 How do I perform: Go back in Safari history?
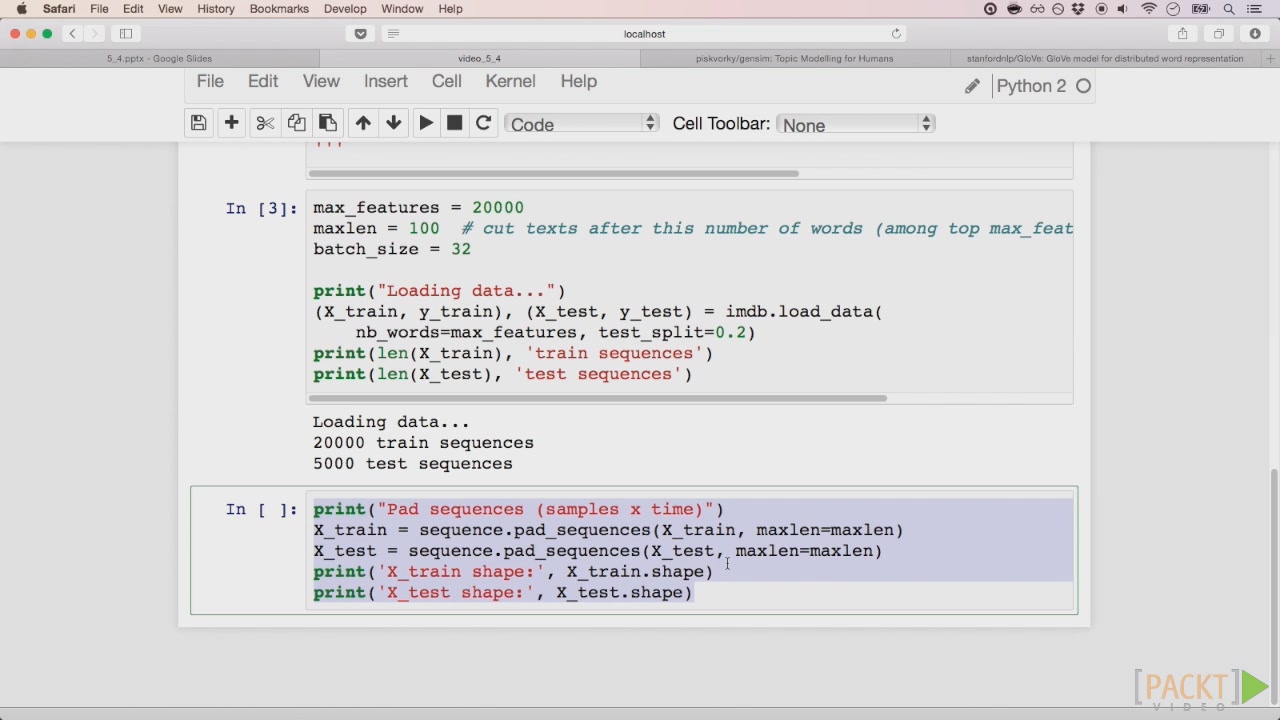click(x=72, y=33)
